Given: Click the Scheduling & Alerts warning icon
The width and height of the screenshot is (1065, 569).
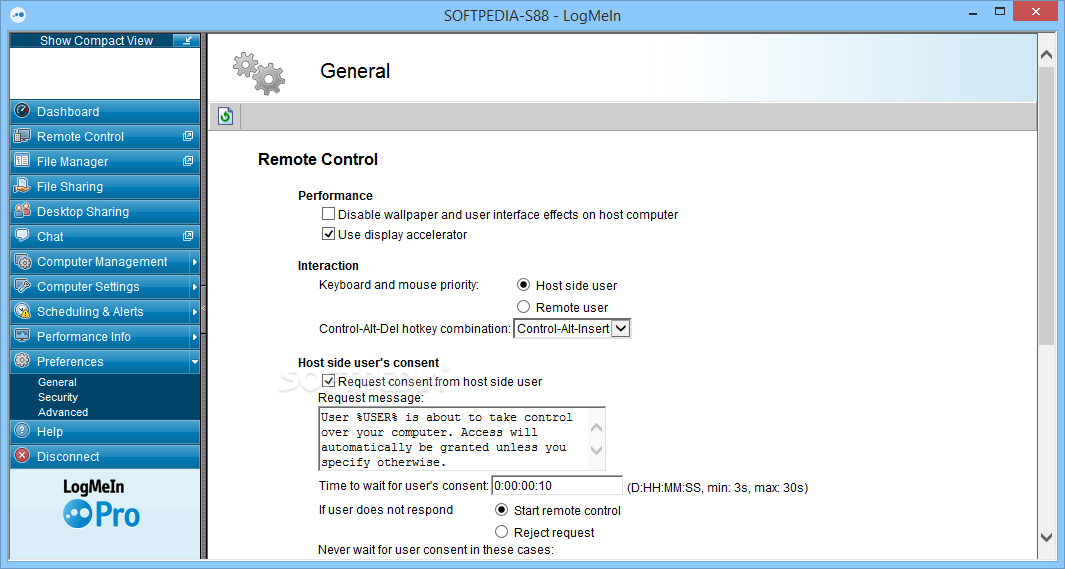Looking at the screenshot, I should click(x=22, y=311).
